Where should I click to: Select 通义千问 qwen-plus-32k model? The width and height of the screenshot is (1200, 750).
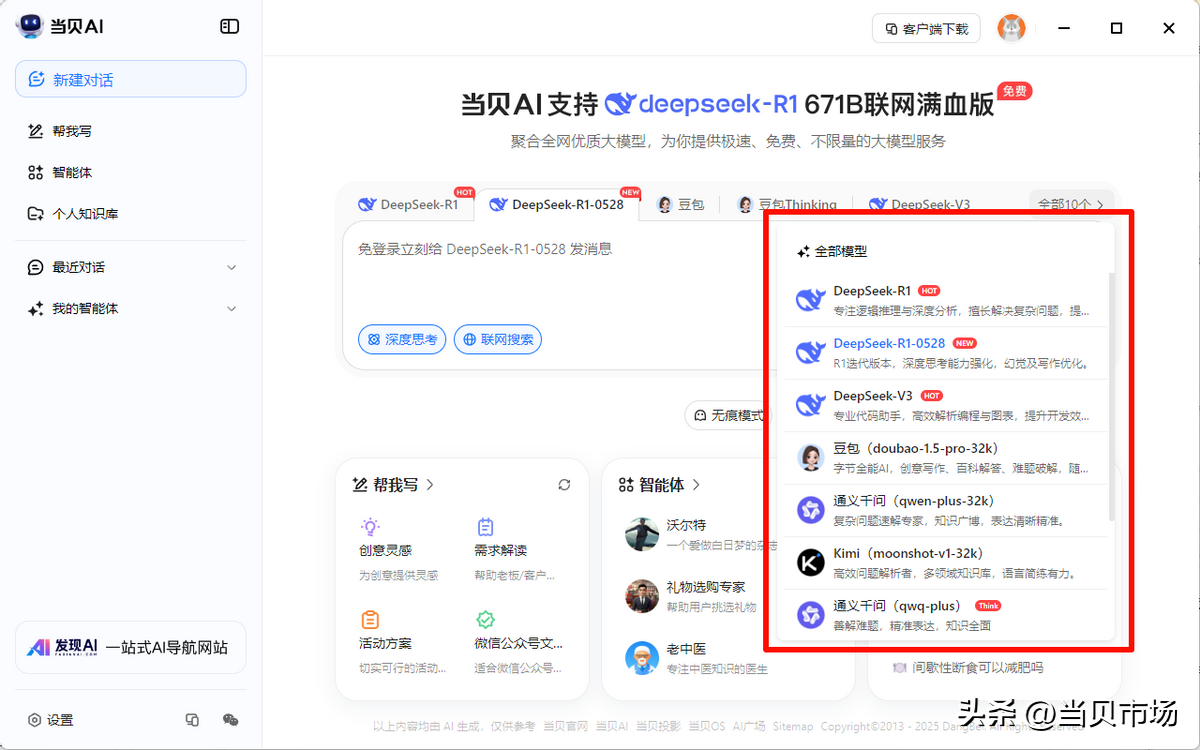[945, 510]
